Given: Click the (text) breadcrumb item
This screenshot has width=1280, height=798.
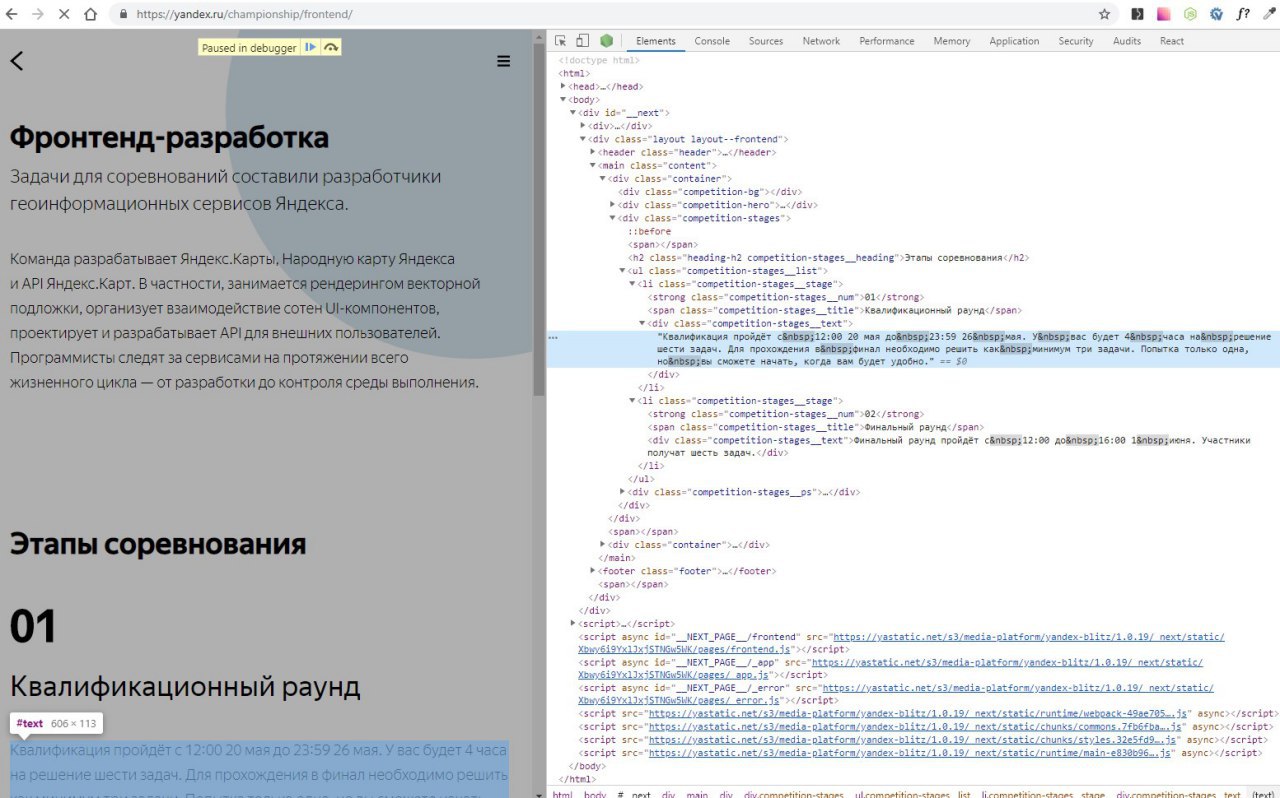Looking at the screenshot, I should click(x=1263, y=794).
